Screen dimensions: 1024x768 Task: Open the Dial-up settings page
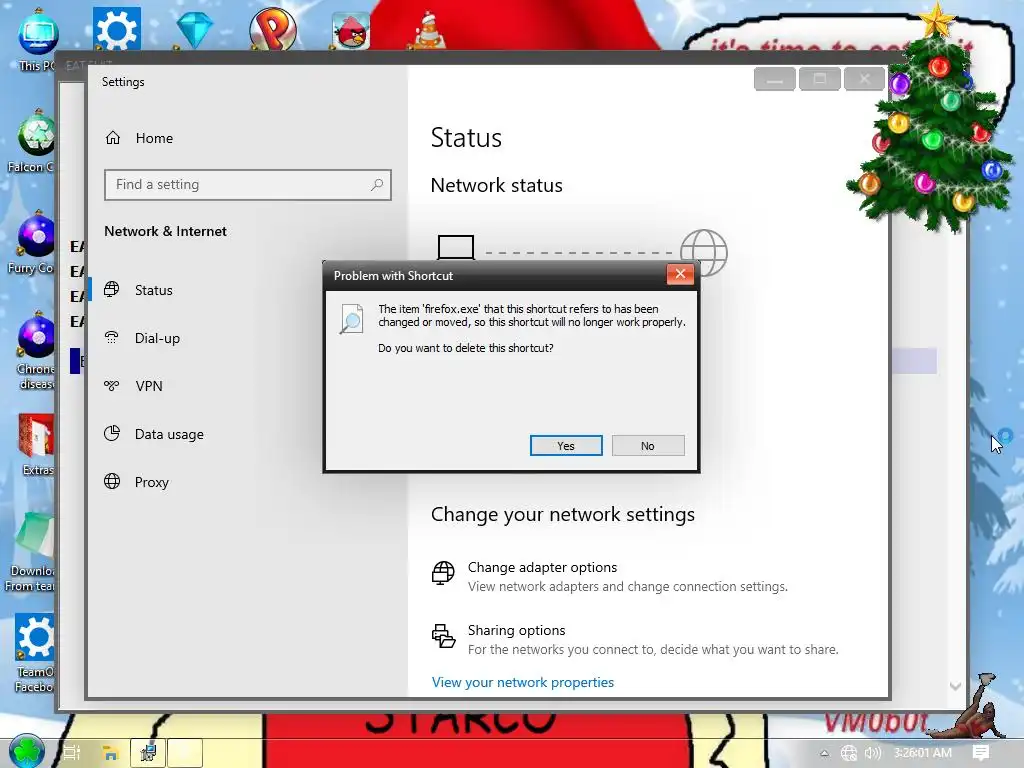(157, 338)
